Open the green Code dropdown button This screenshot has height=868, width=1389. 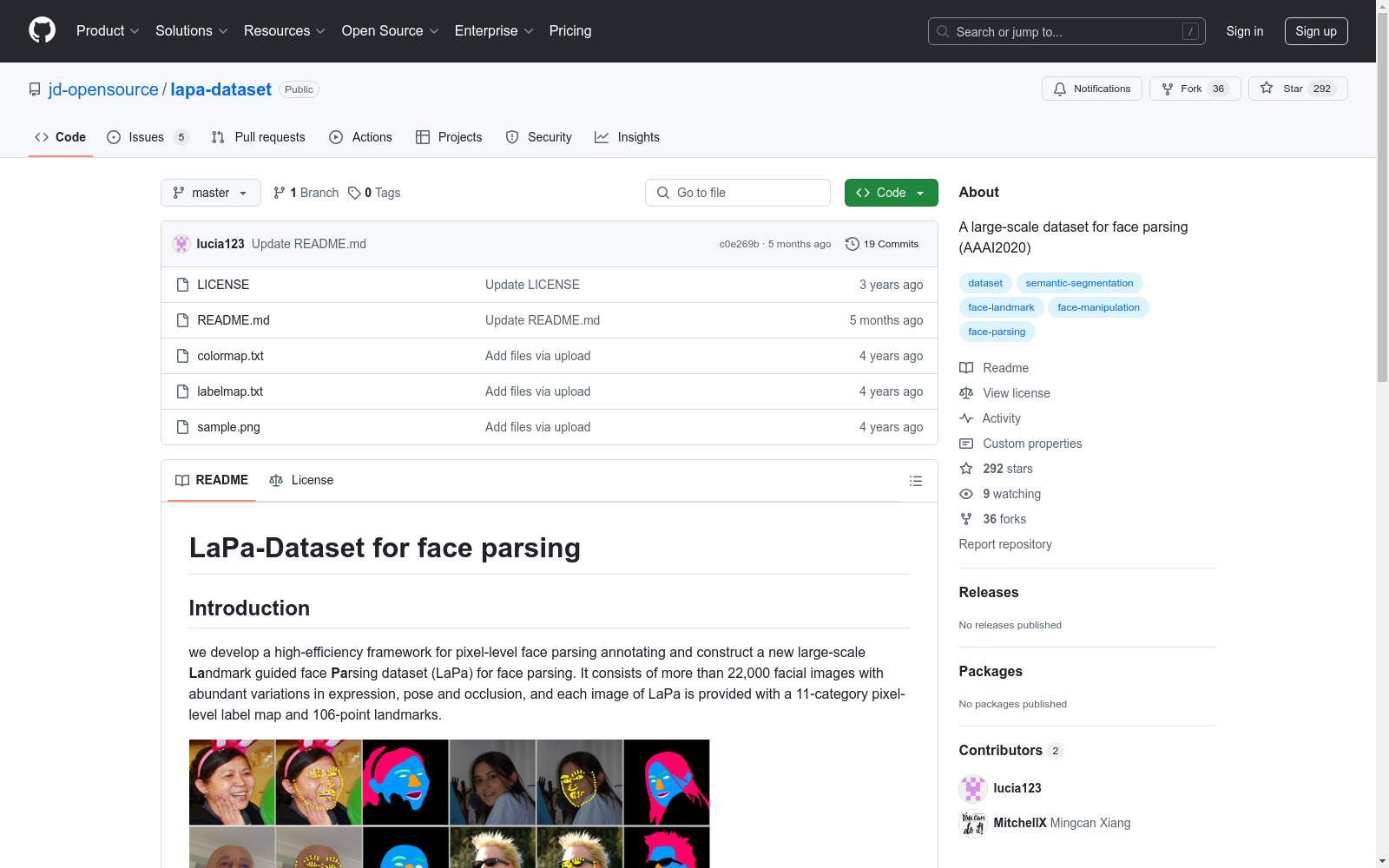coord(891,193)
